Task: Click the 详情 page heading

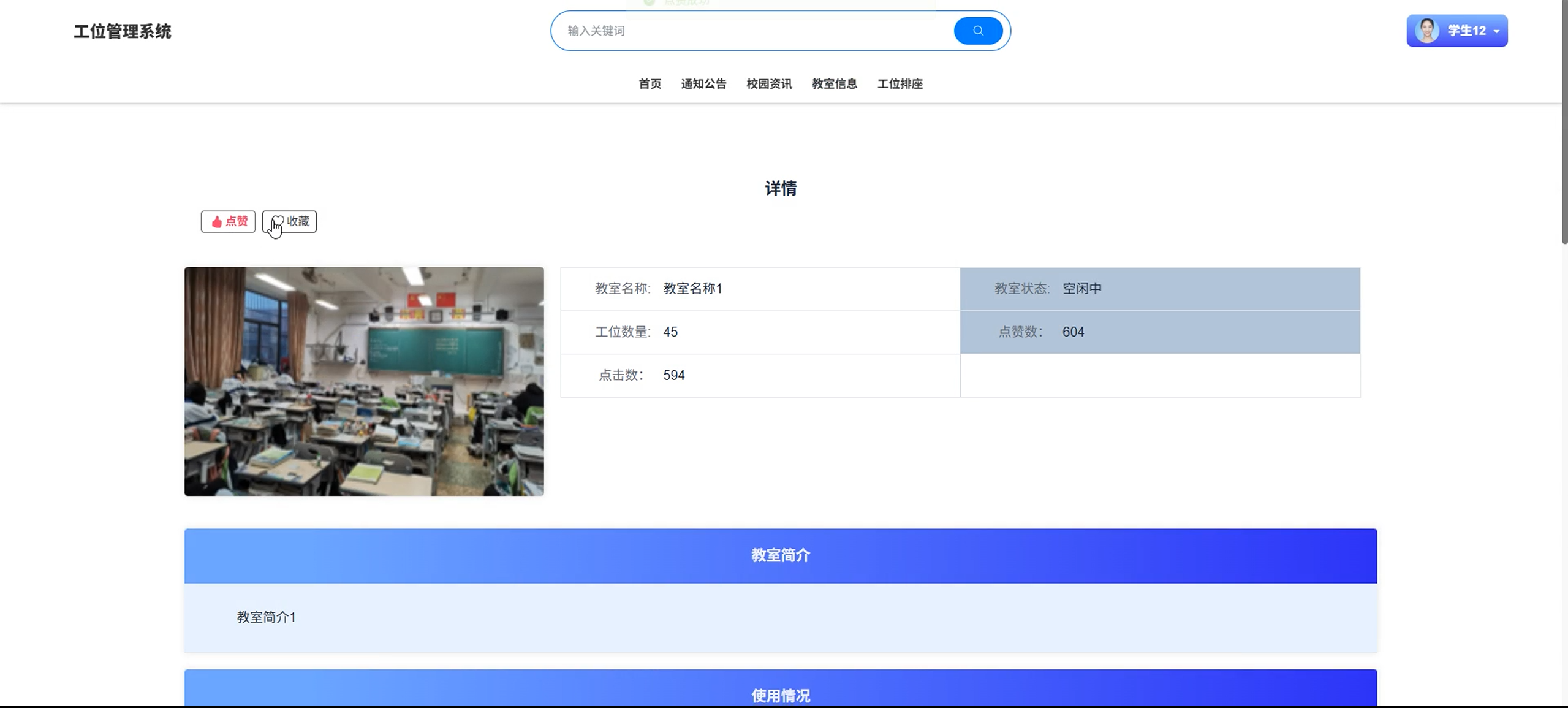Action: [x=781, y=188]
